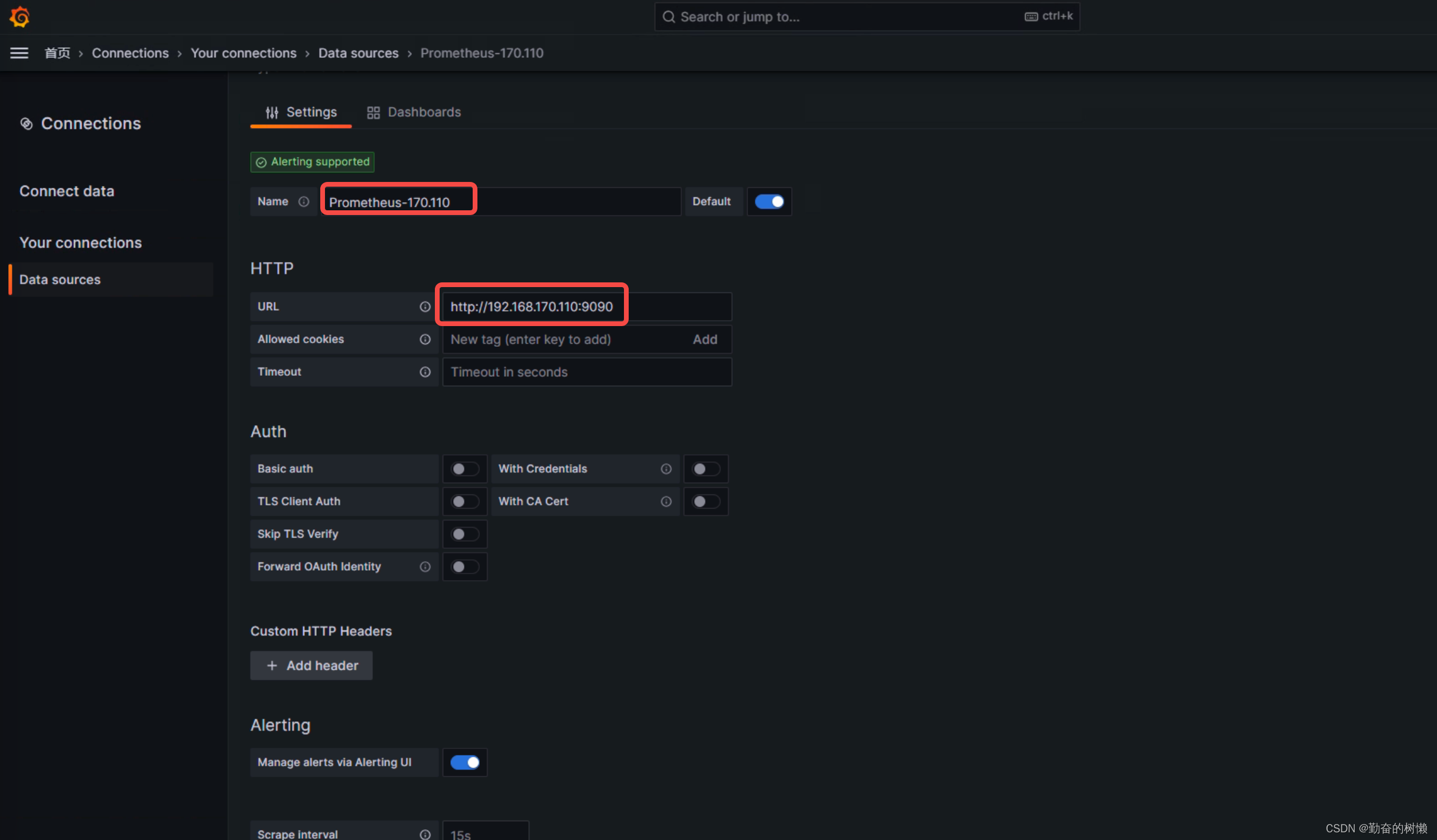Image resolution: width=1437 pixels, height=840 pixels.
Task: Enable the With CA Cert switch
Action: [706, 502]
